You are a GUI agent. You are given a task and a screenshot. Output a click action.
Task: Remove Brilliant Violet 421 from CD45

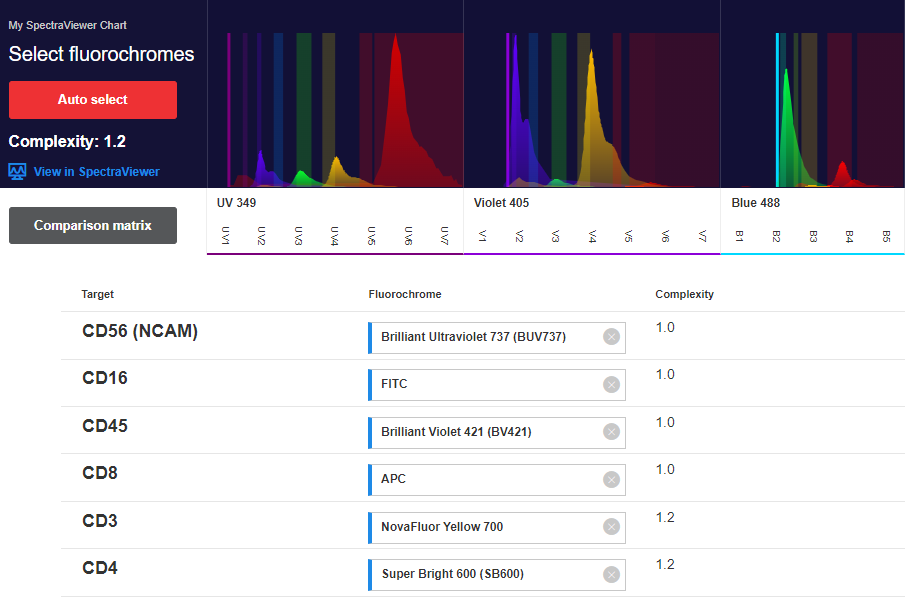coord(611,432)
